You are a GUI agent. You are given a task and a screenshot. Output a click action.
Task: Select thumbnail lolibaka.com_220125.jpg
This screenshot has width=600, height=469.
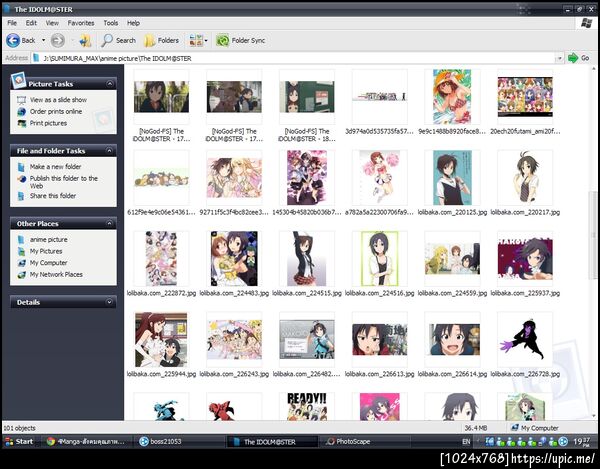pyautogui.click(x=452, y=178)
